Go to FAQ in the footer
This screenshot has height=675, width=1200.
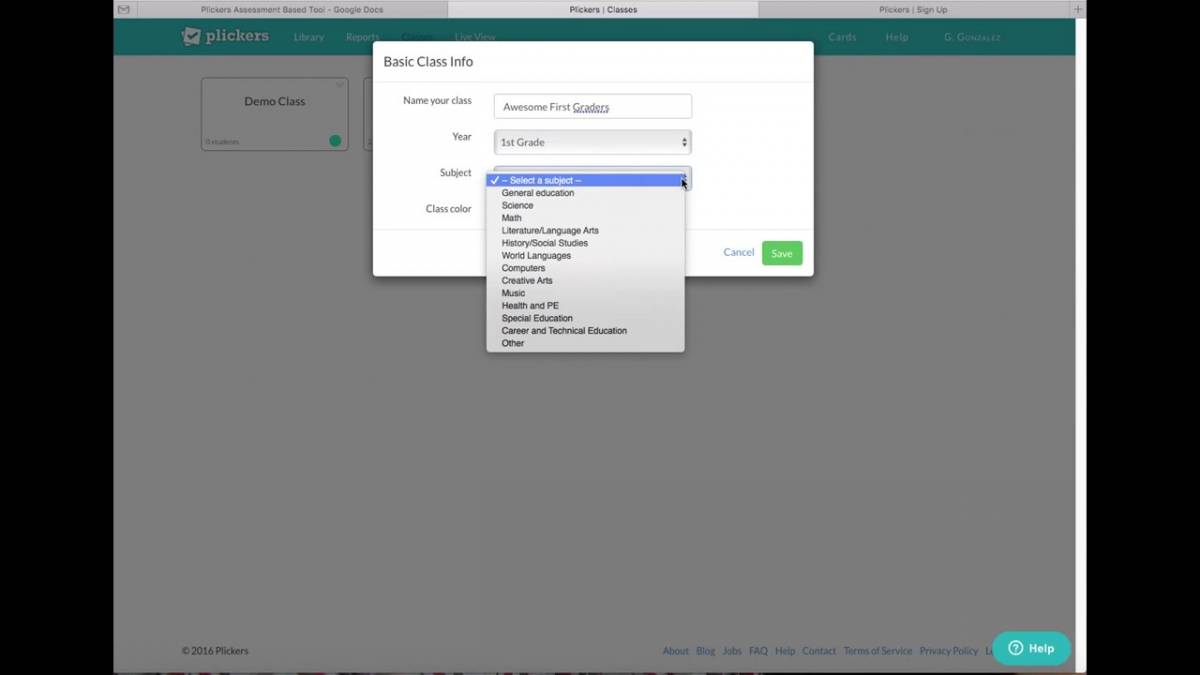[x=759, y=651]
